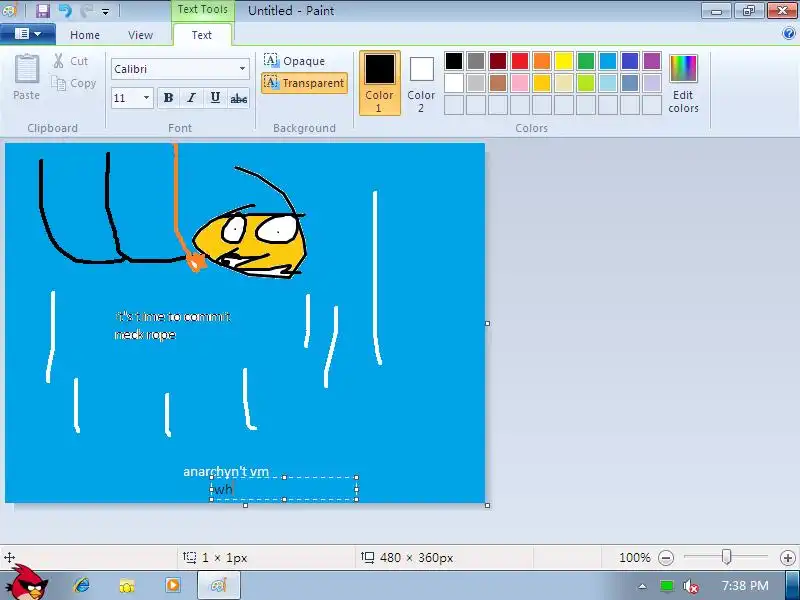Toggle Italic text formatting
The height and width of the screenshot is (600, 800).
coord(191,97)
